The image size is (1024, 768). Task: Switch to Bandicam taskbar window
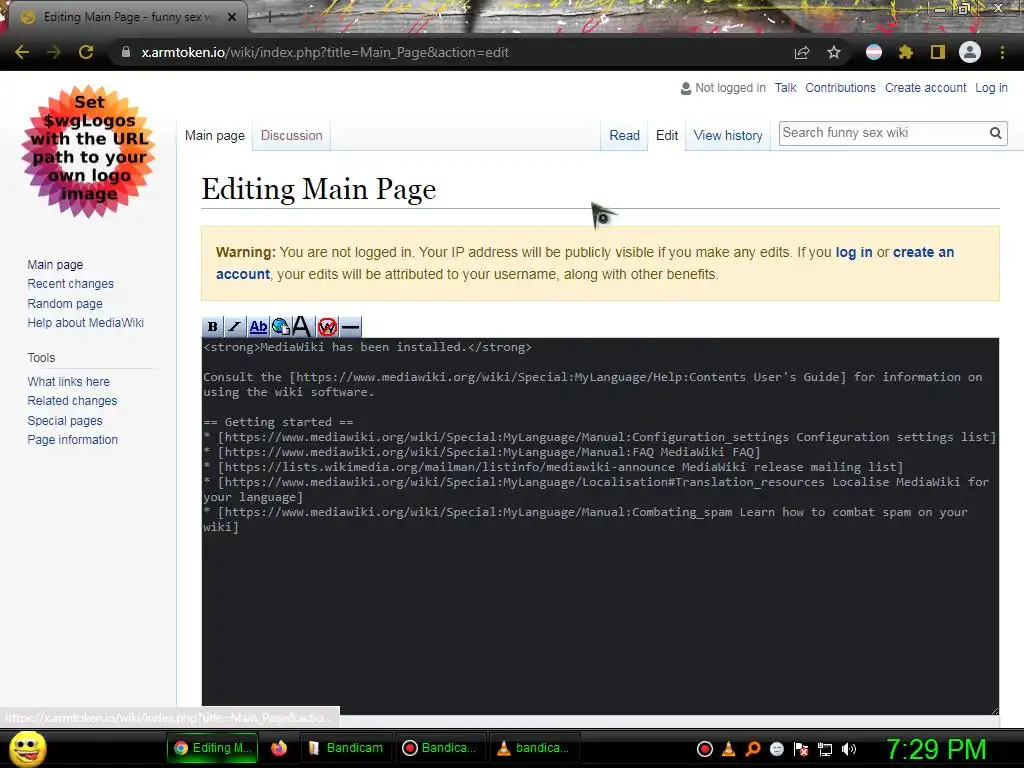click(346, 748)
